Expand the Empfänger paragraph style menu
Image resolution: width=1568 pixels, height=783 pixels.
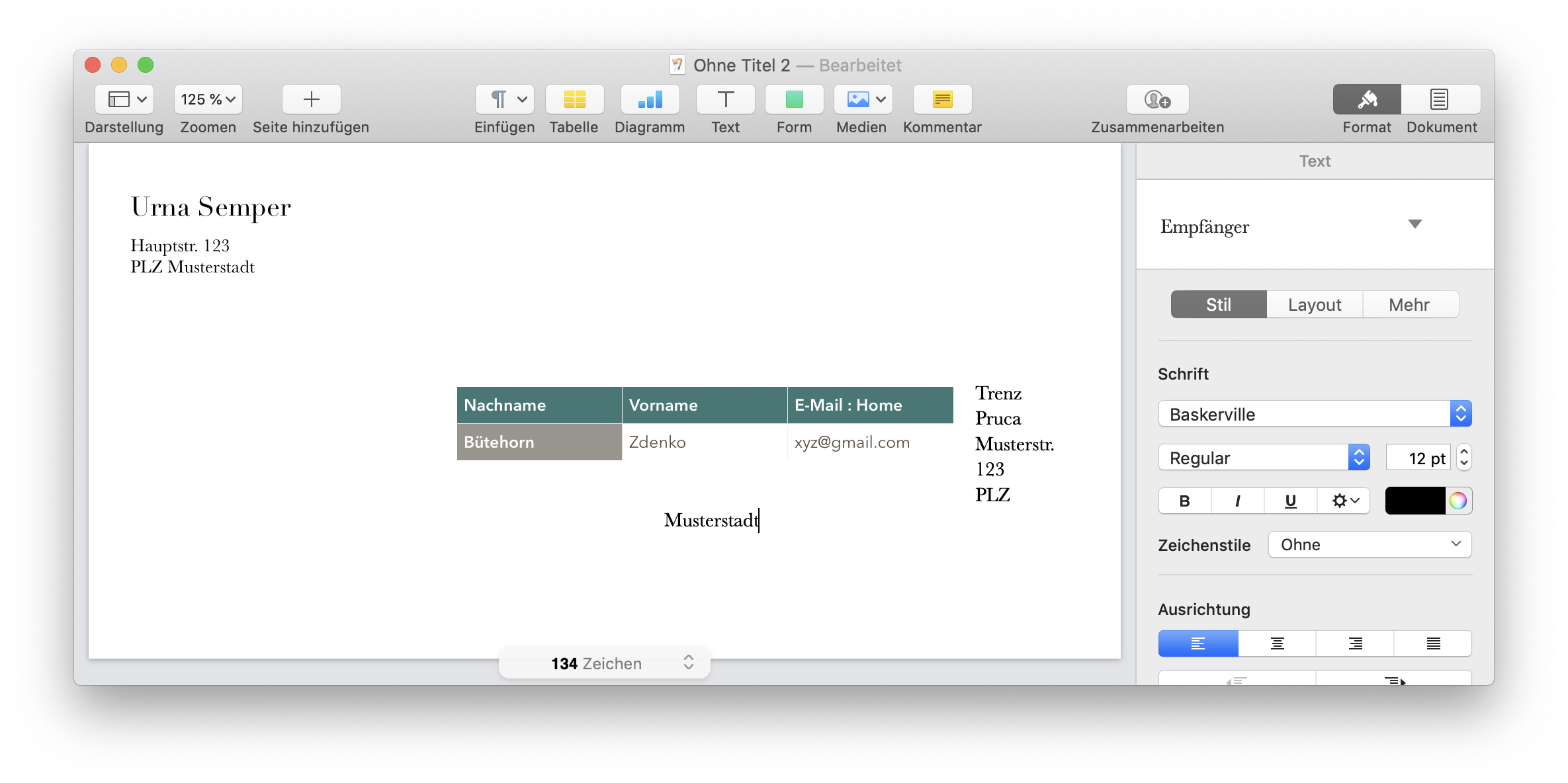1415,225
